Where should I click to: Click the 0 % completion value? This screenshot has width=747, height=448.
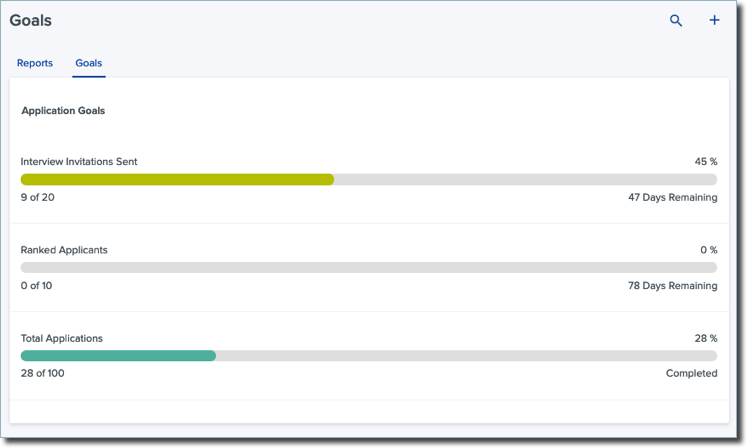point(708,250)
